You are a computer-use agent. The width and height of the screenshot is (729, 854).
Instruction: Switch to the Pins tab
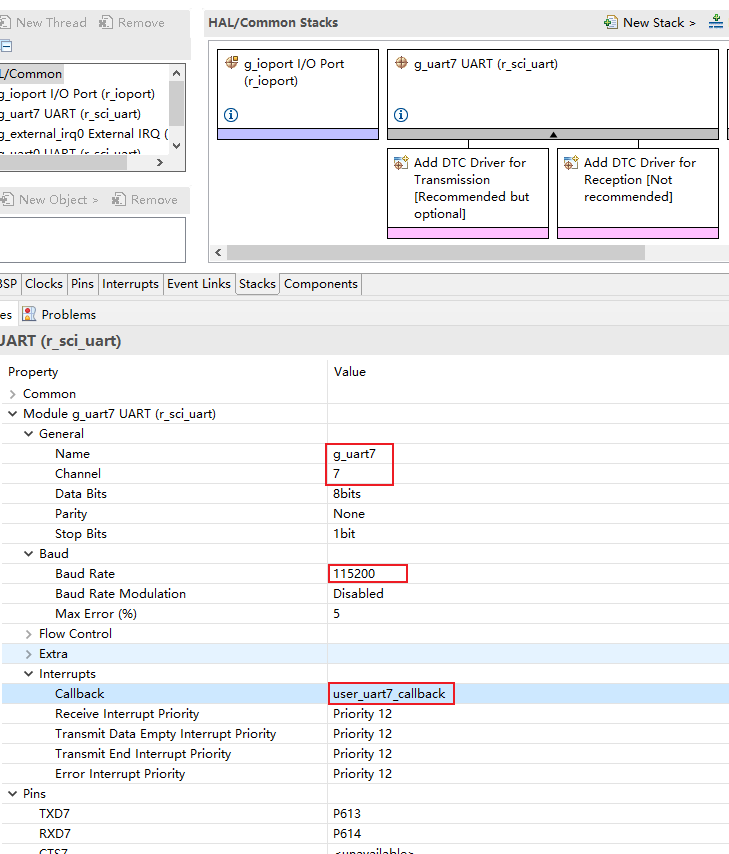click(82, 284)
